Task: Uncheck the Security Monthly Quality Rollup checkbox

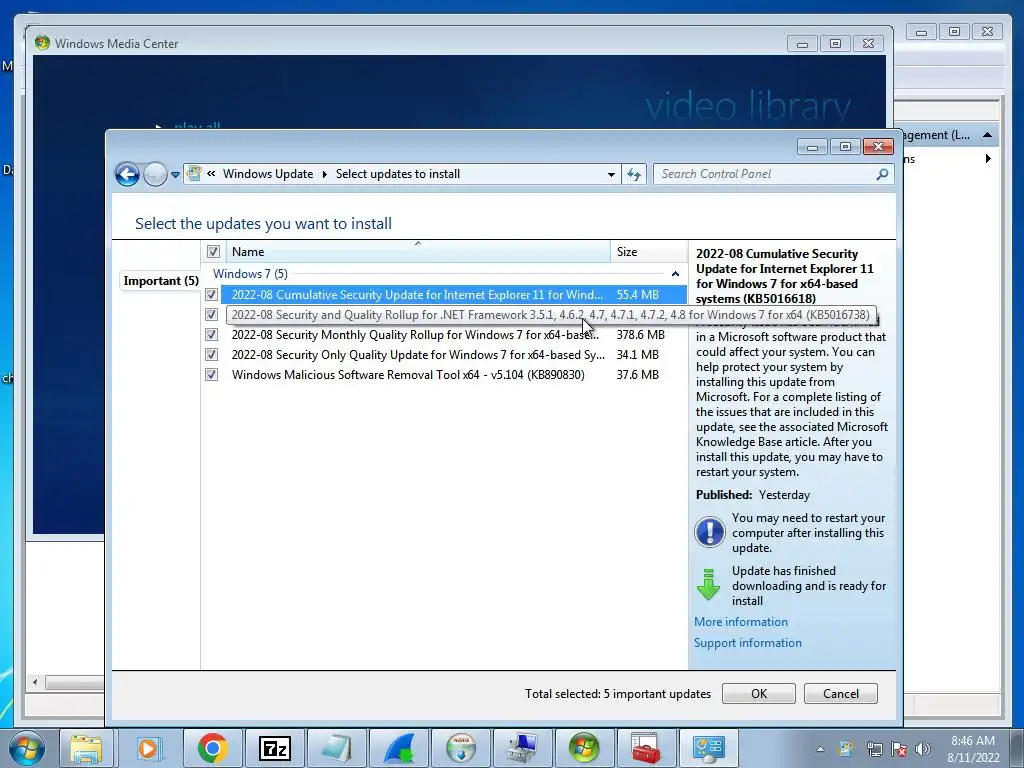Action: coord(211,335)
